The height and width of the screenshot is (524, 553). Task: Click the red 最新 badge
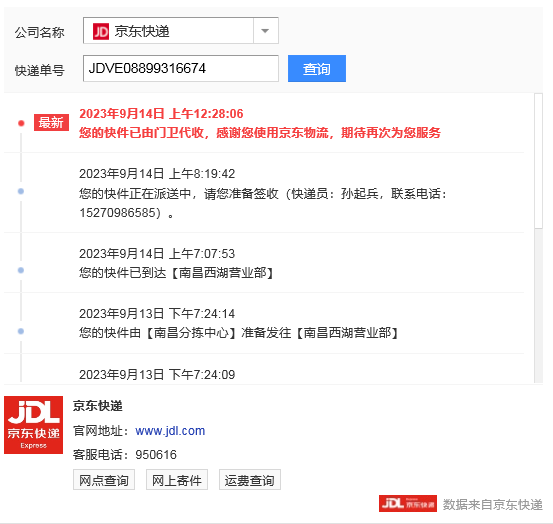click(51, 123)
